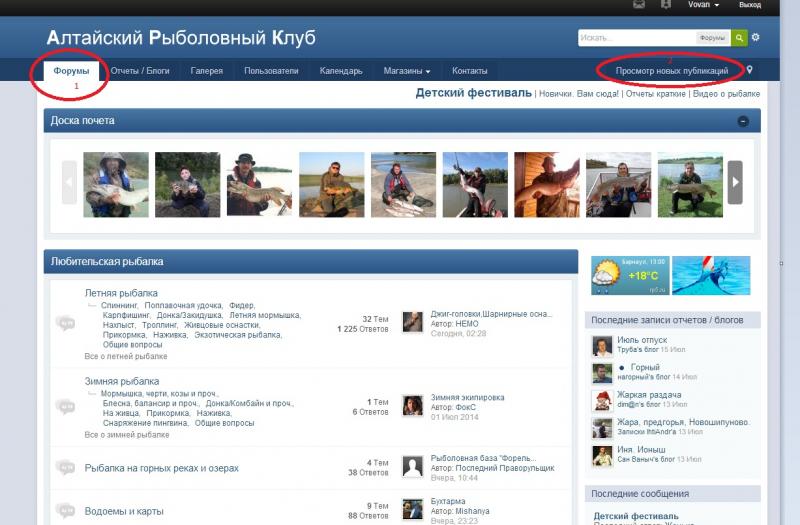Switch to the Галерея tab

tap(207, 71)
